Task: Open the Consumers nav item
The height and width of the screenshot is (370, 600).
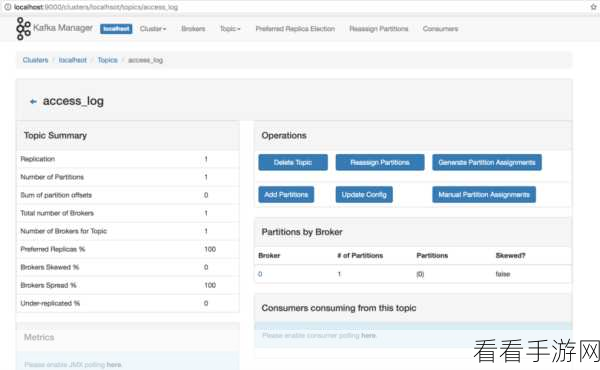Action: pyautogui.click(x=440, y=29)
